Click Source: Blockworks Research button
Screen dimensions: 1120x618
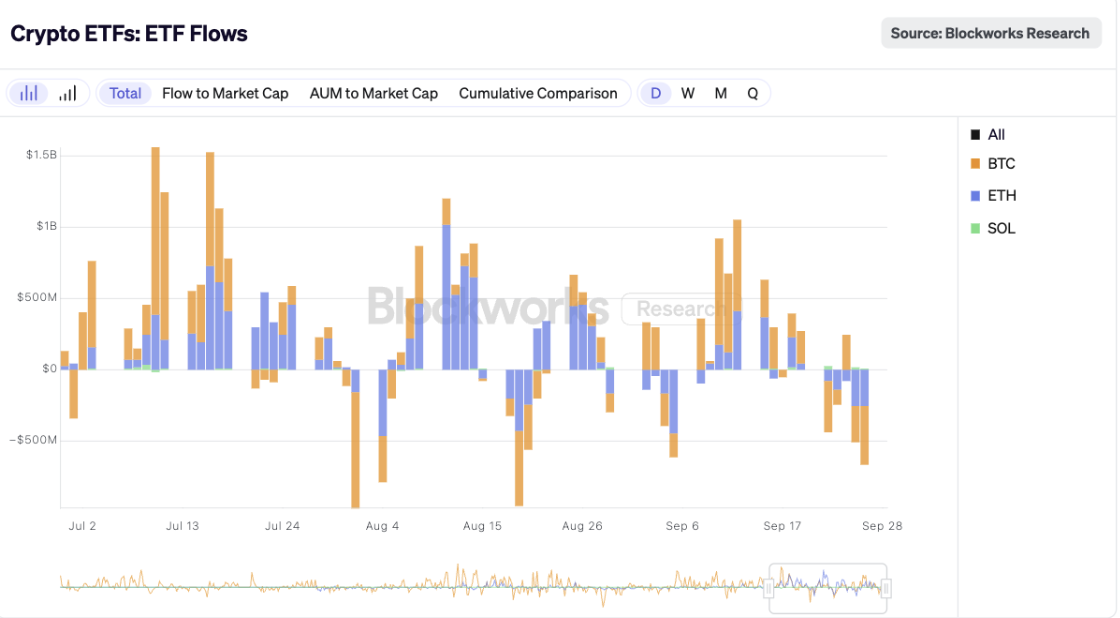[x=990, y=33]
